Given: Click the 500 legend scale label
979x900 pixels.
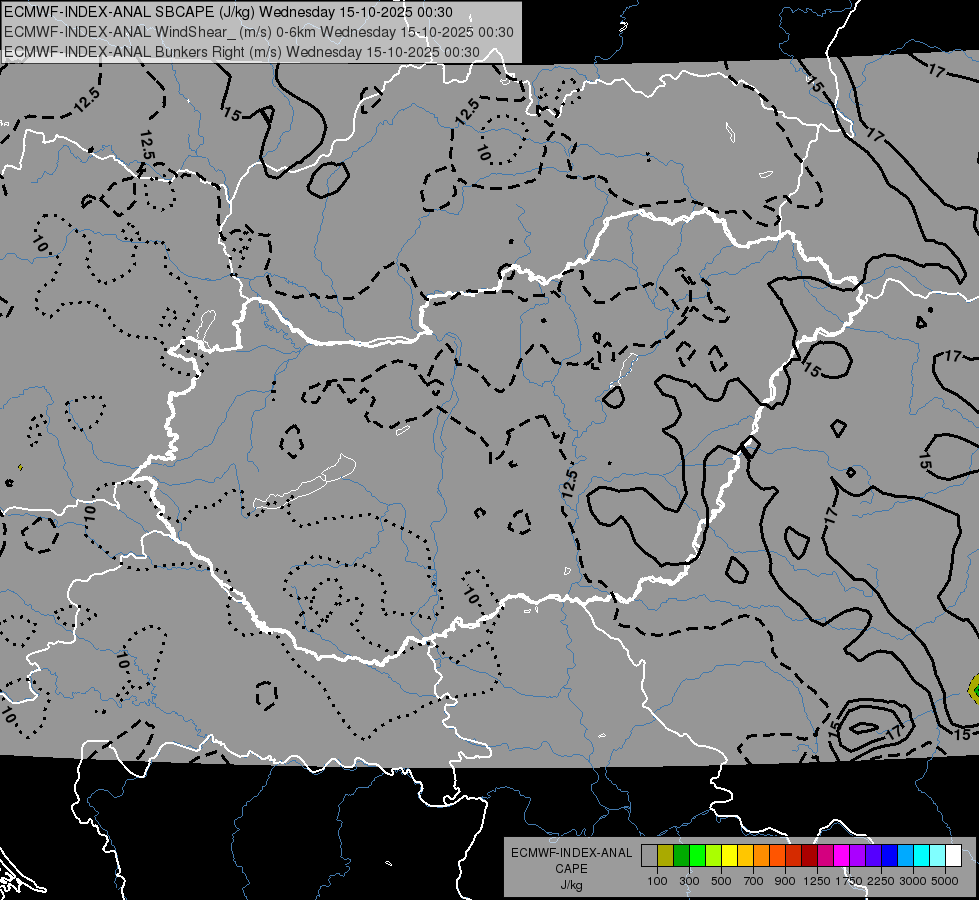Looking at the screenshot, I should point(721,881).
